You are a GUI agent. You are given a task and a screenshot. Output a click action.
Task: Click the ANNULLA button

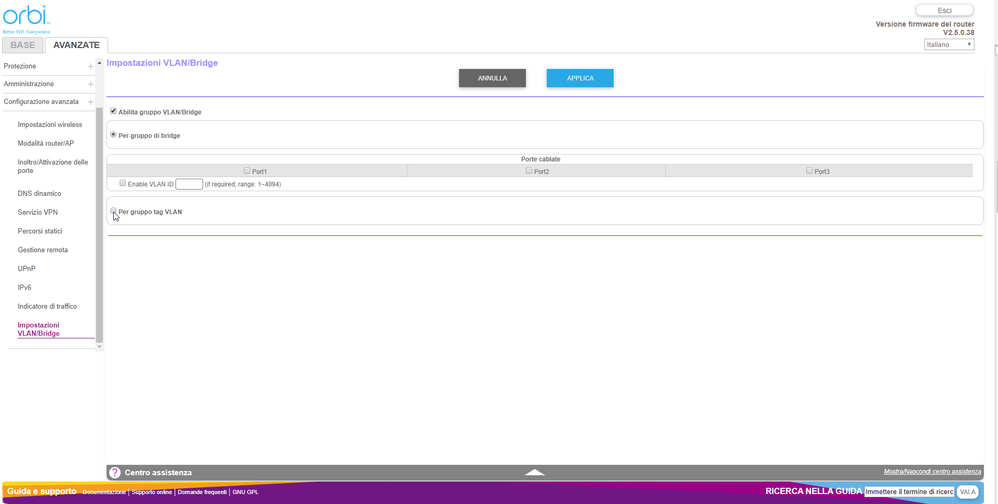[x=492, y=78]
